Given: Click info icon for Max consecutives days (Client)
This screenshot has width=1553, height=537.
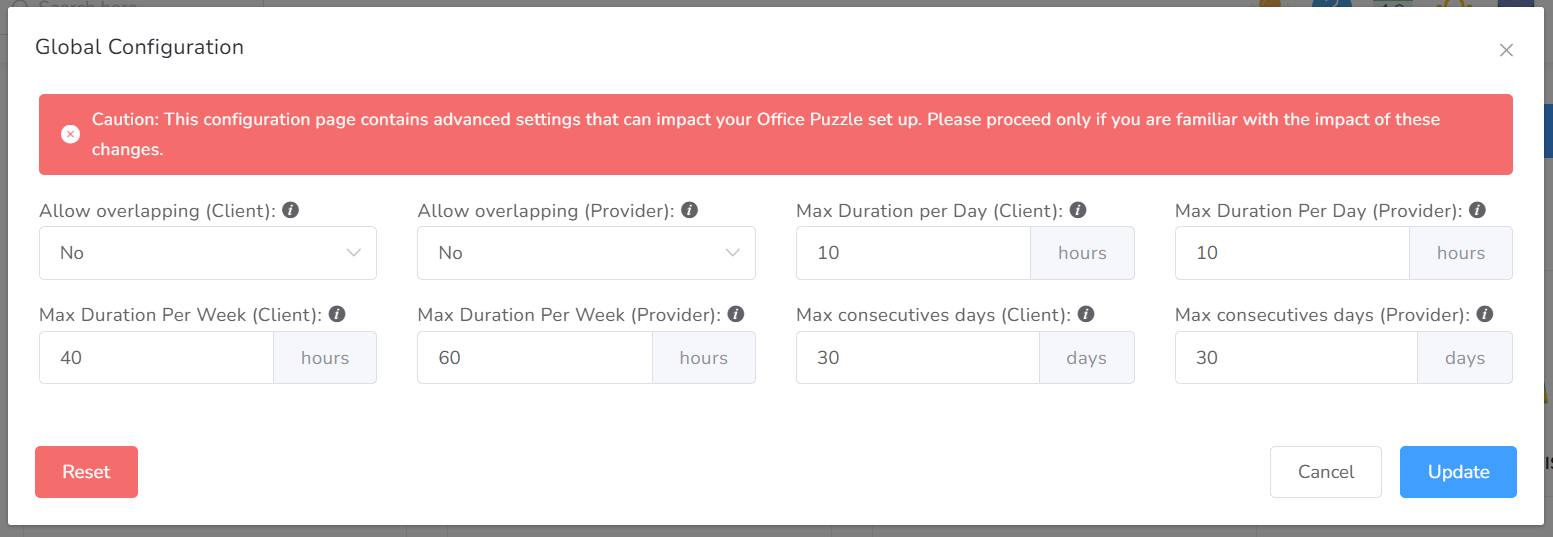Looking at the screenshot, I should pyautogui.click(x=1086, y=314).
